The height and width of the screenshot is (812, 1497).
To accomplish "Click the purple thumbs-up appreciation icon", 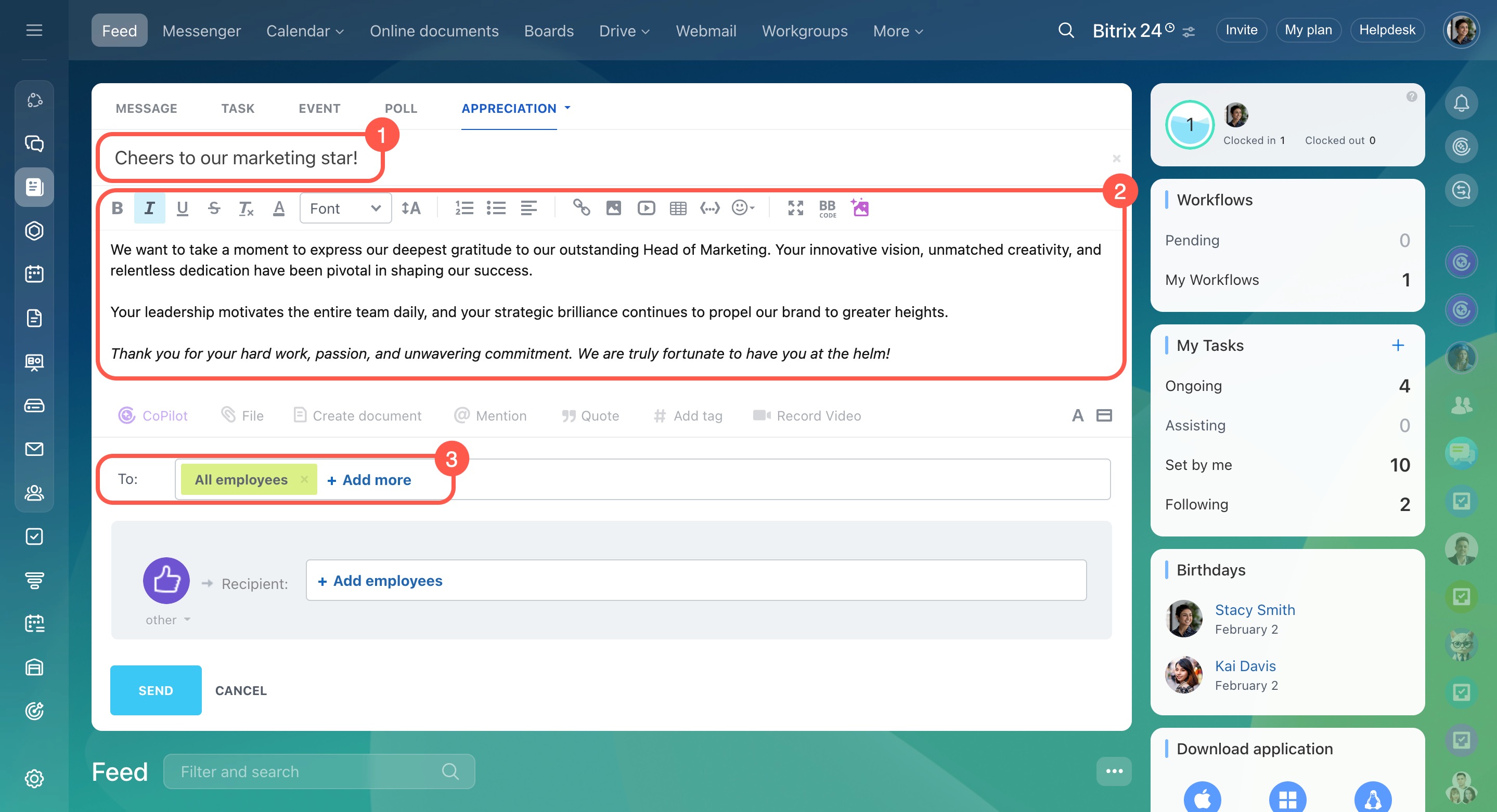I will tap(166, 580).
